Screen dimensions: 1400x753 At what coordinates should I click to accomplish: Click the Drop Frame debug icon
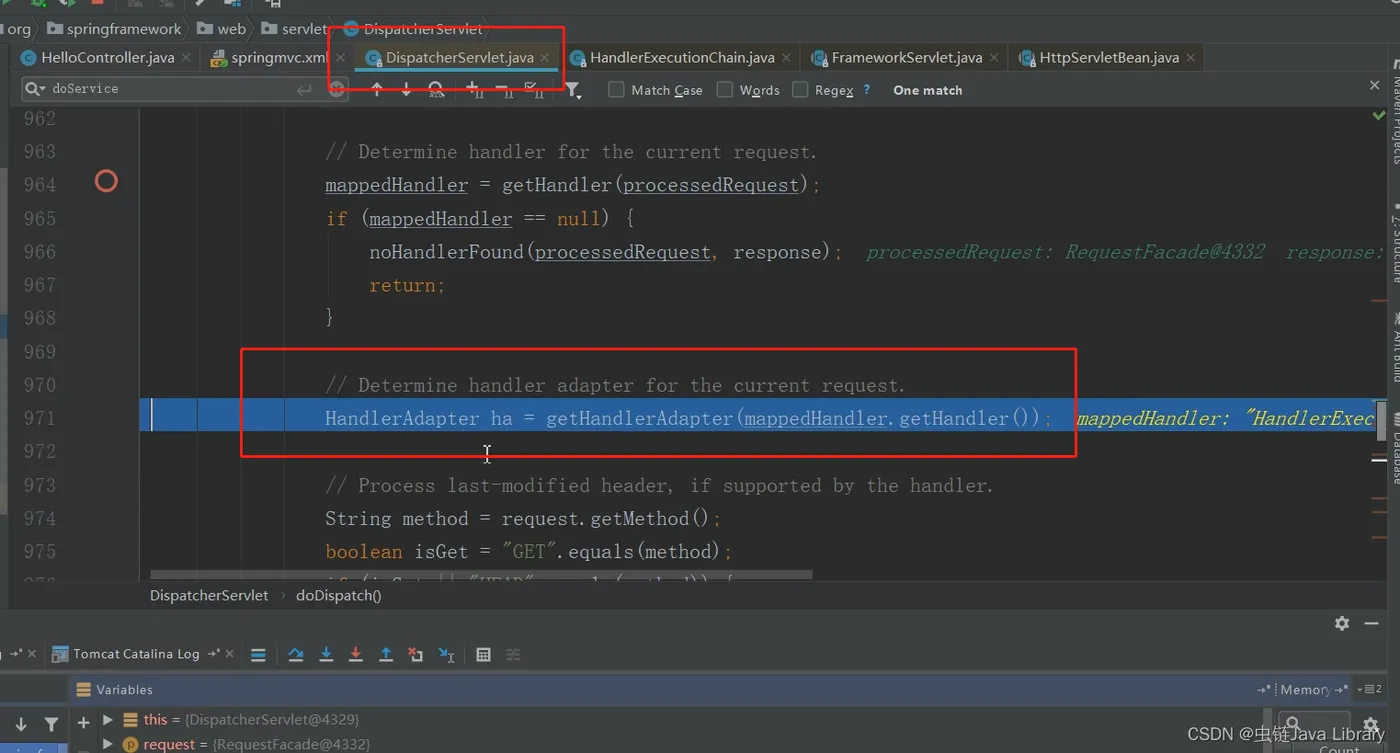click(x=416, y=655)
